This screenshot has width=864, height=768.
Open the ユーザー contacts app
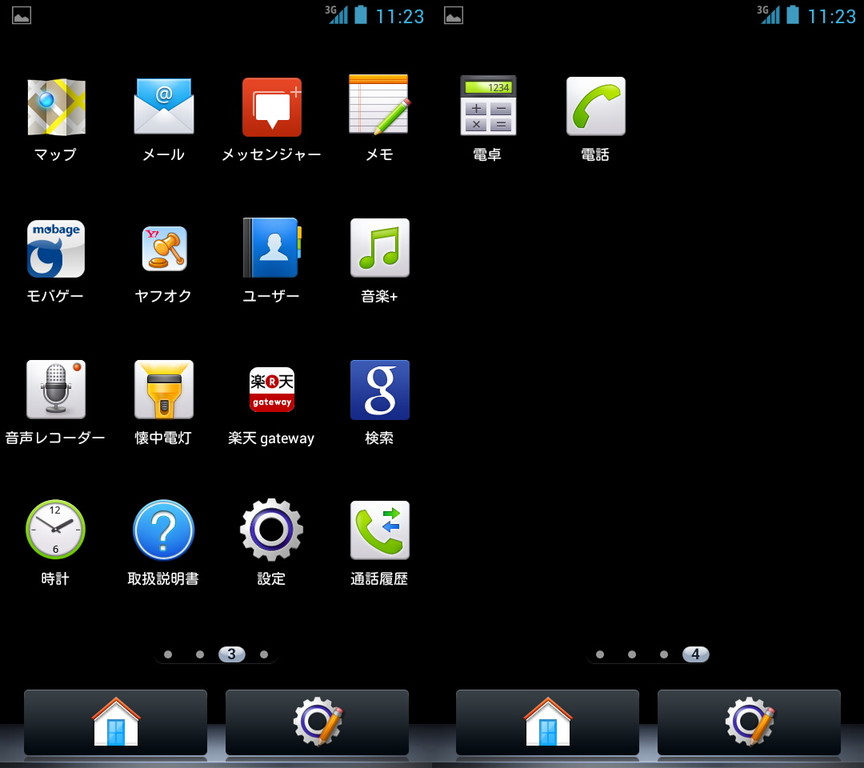click(x=272, y=247)
